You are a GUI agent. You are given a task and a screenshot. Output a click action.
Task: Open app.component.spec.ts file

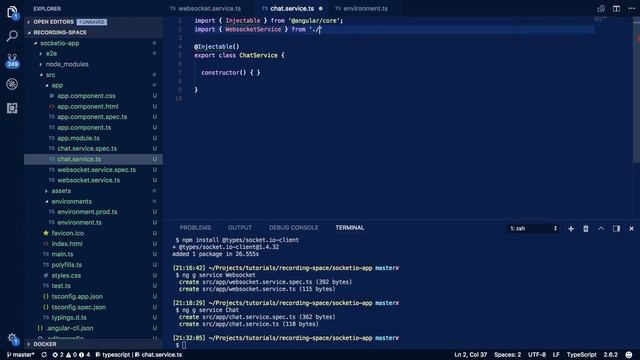[x=92, y=117]
